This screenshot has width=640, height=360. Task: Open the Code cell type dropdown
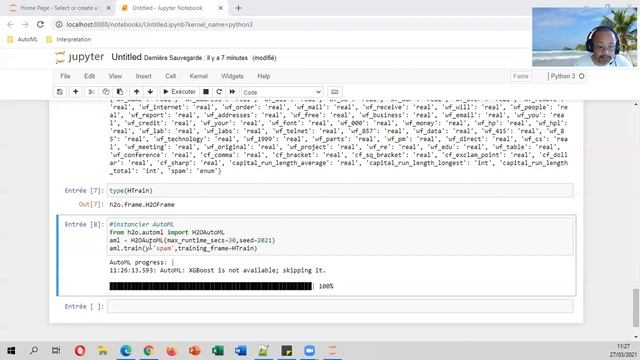282,92
